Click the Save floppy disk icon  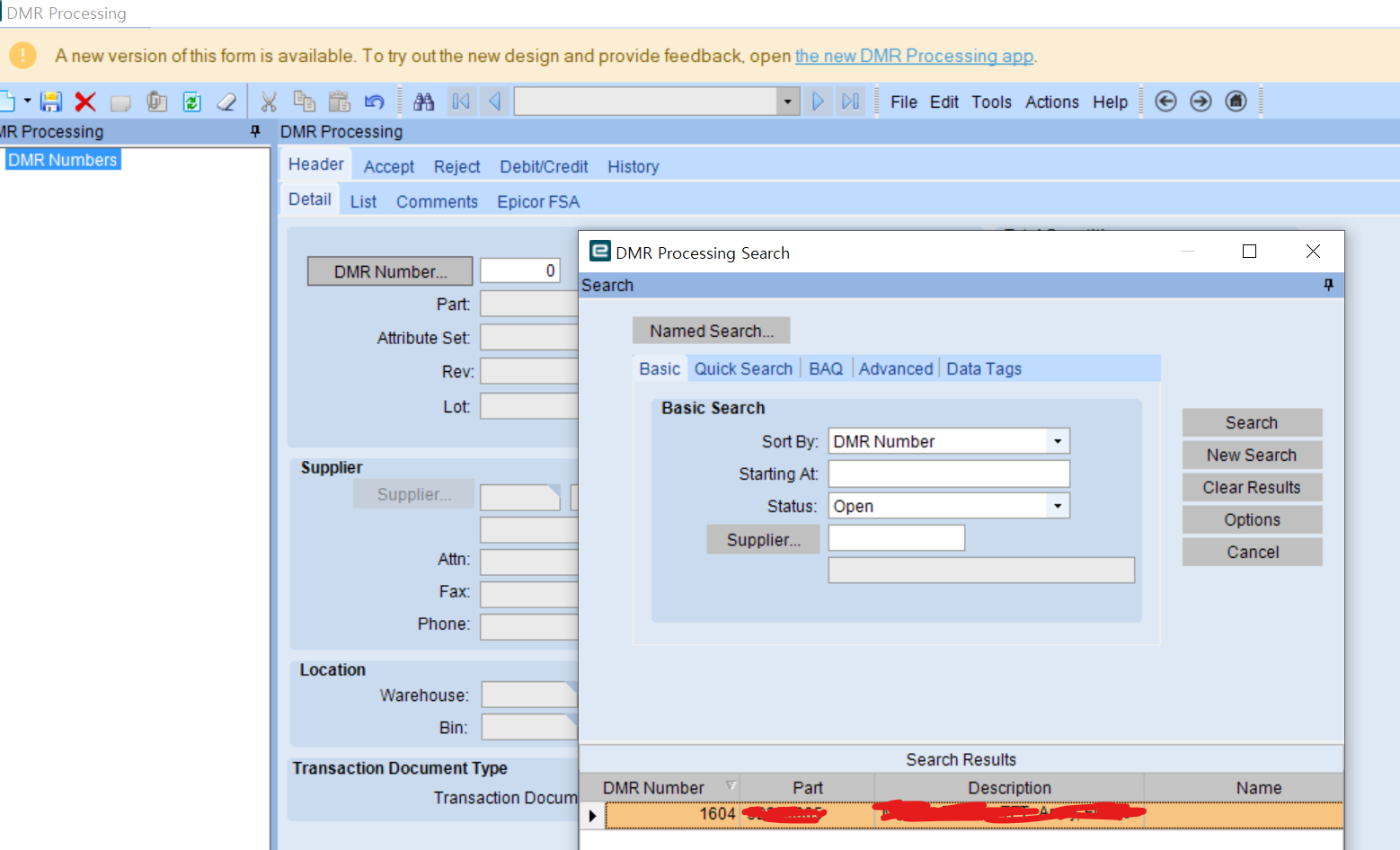coord(51,102)
